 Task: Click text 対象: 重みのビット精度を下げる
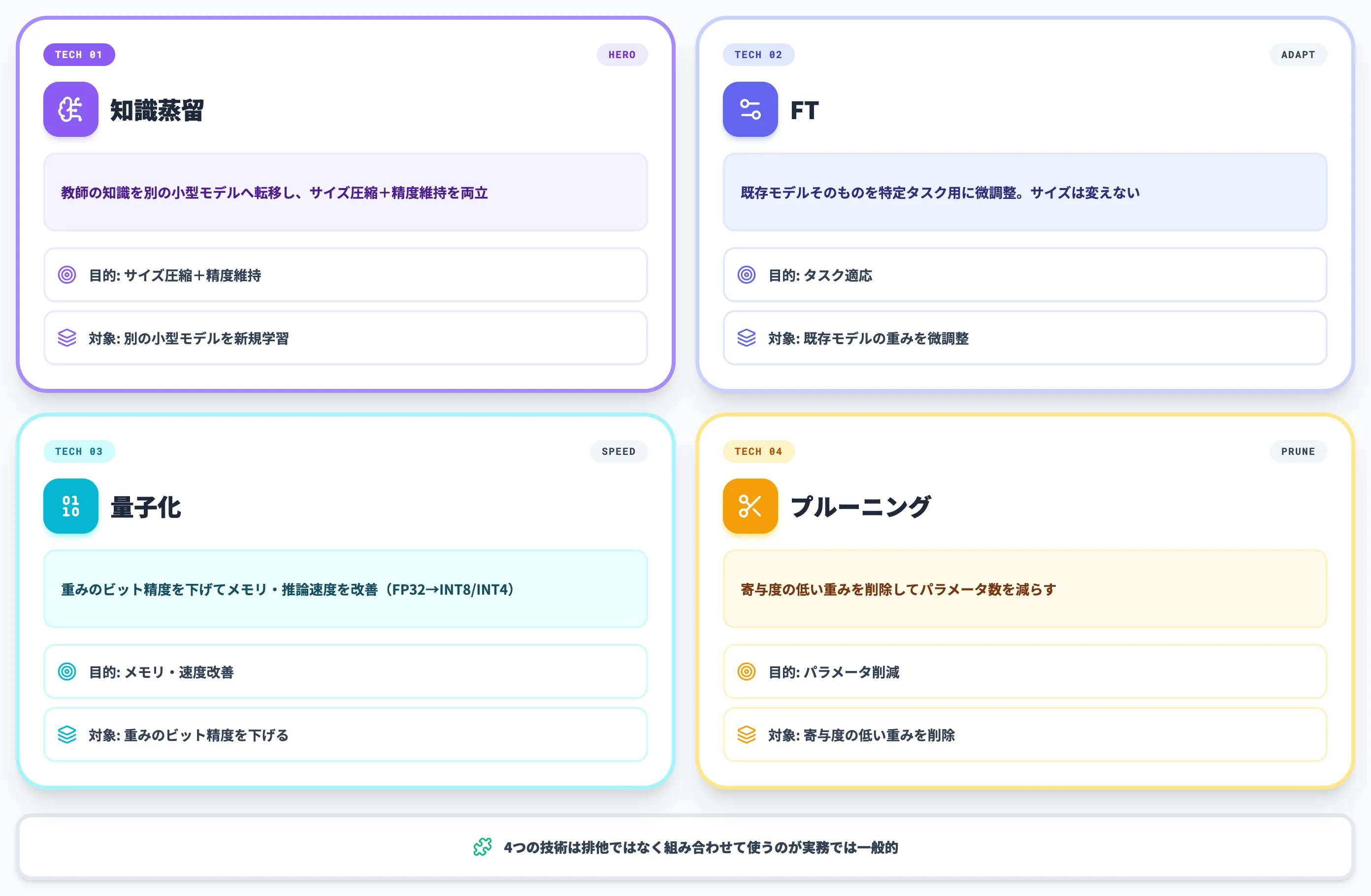tap(189, 735)
